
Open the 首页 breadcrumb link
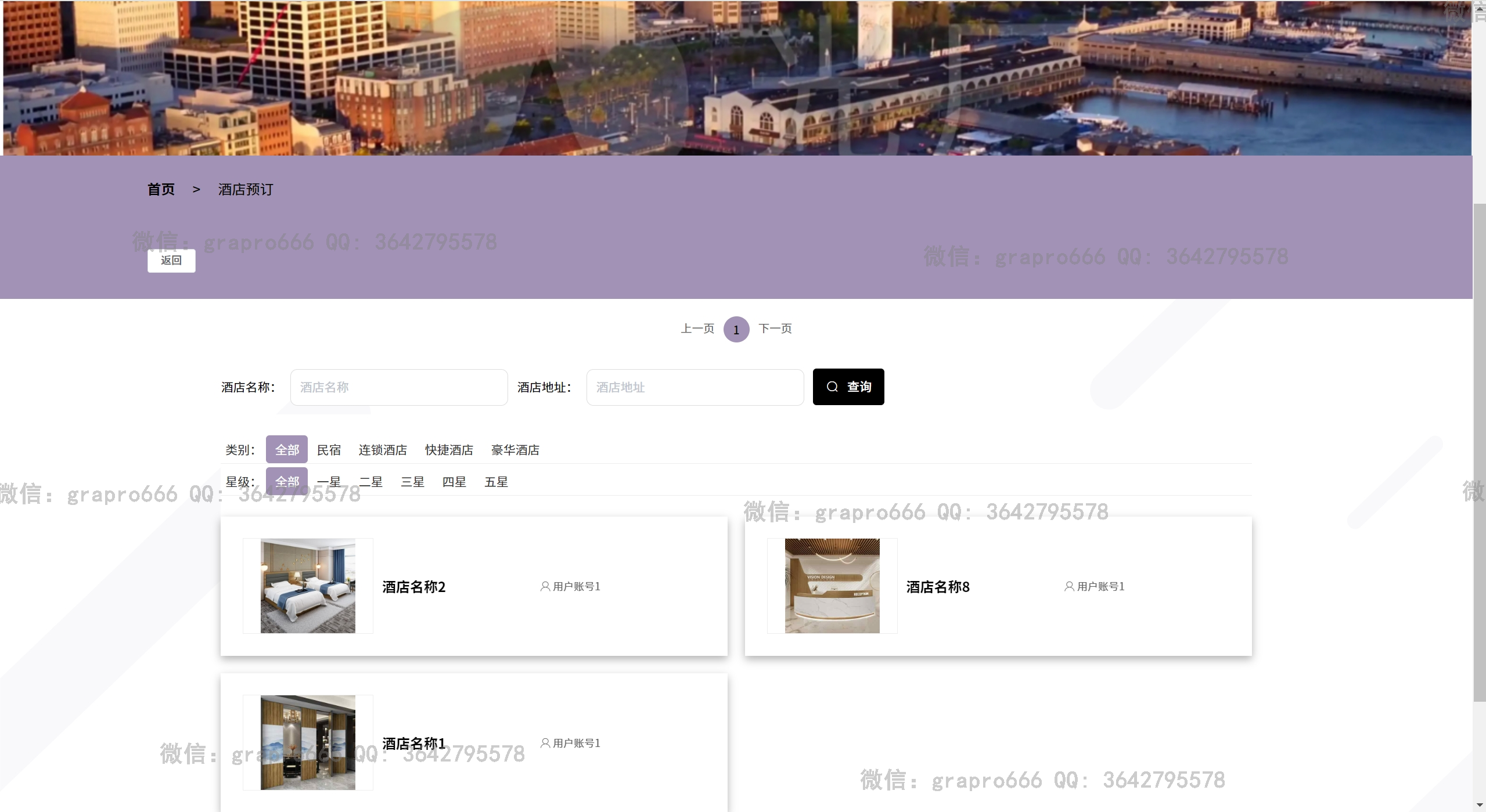point(161,189)
